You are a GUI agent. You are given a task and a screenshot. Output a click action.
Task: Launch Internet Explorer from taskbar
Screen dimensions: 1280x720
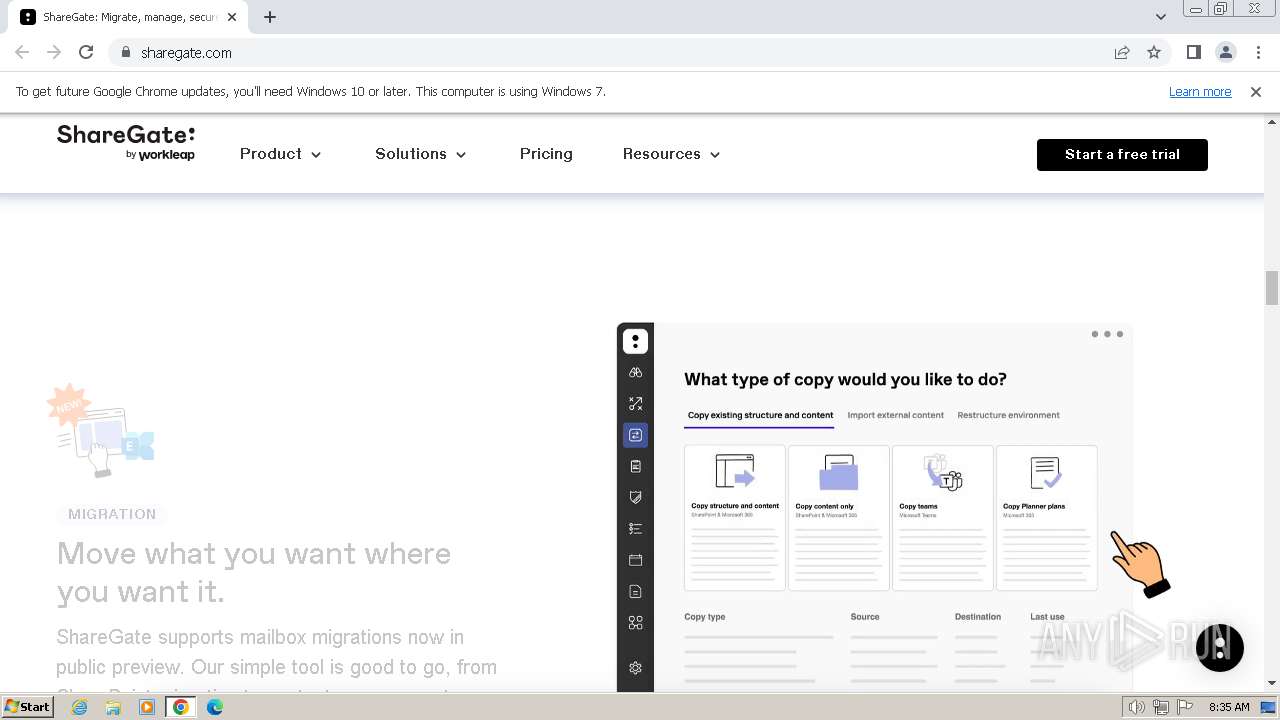79,707
